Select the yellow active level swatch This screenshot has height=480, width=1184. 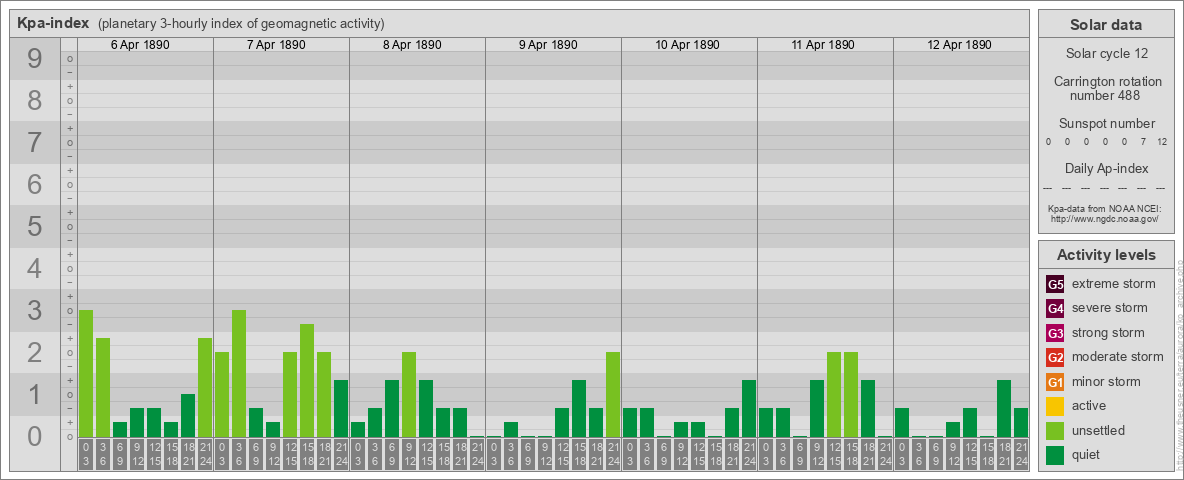tap(1055, 405)
